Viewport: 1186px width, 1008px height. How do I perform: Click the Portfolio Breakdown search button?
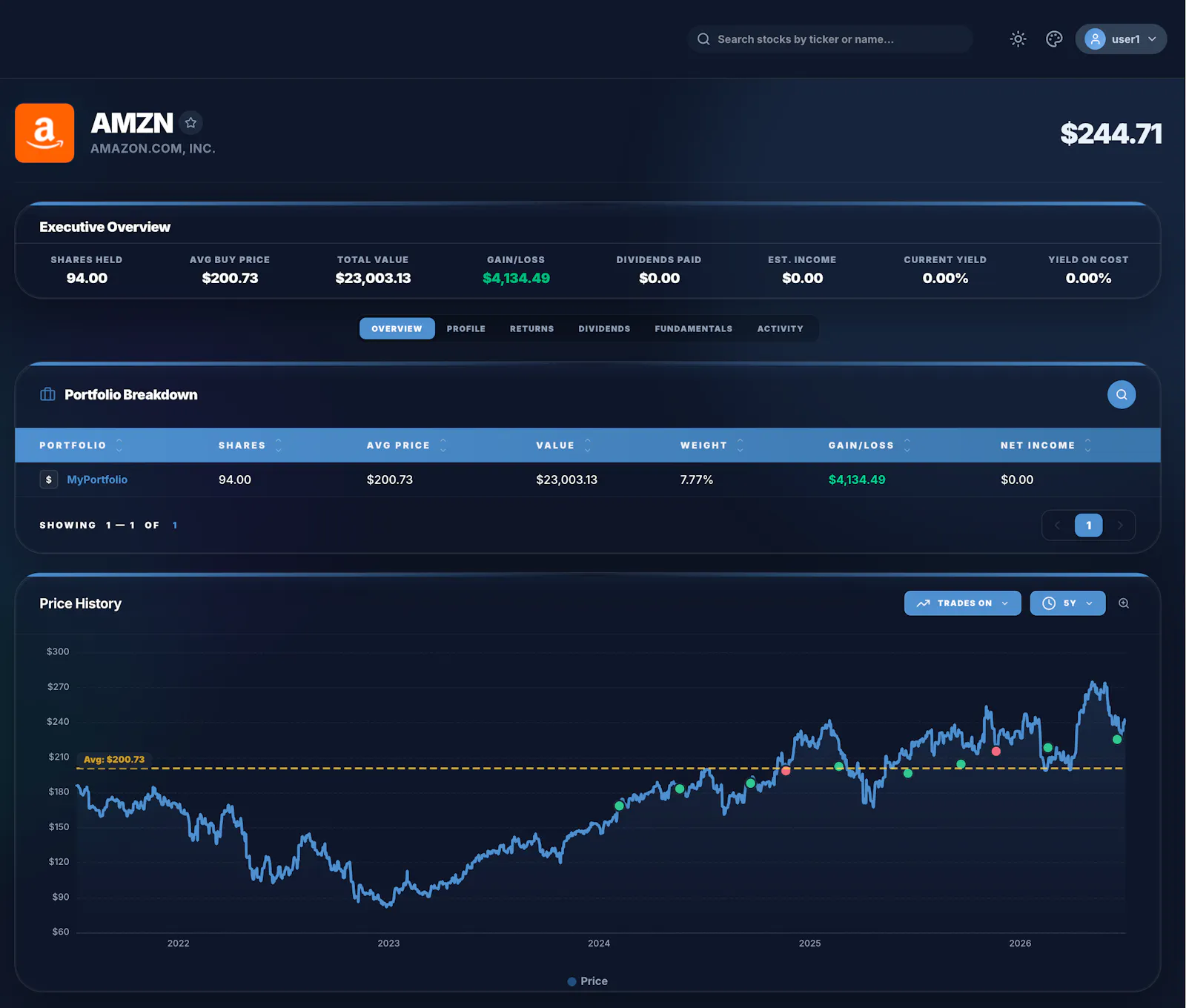[x=1121, y=394]
